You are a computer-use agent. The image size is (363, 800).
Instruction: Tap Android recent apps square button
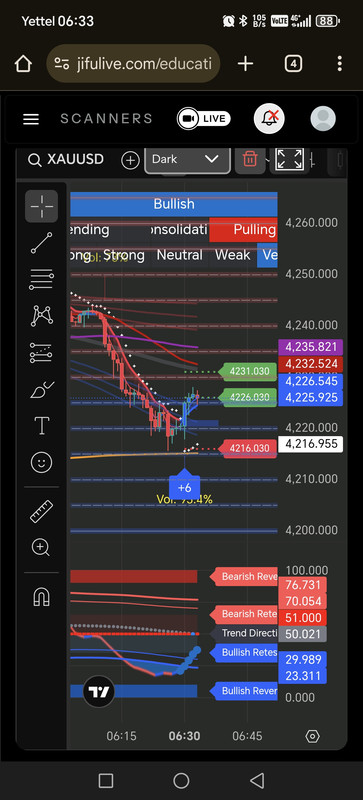point(106,781)
